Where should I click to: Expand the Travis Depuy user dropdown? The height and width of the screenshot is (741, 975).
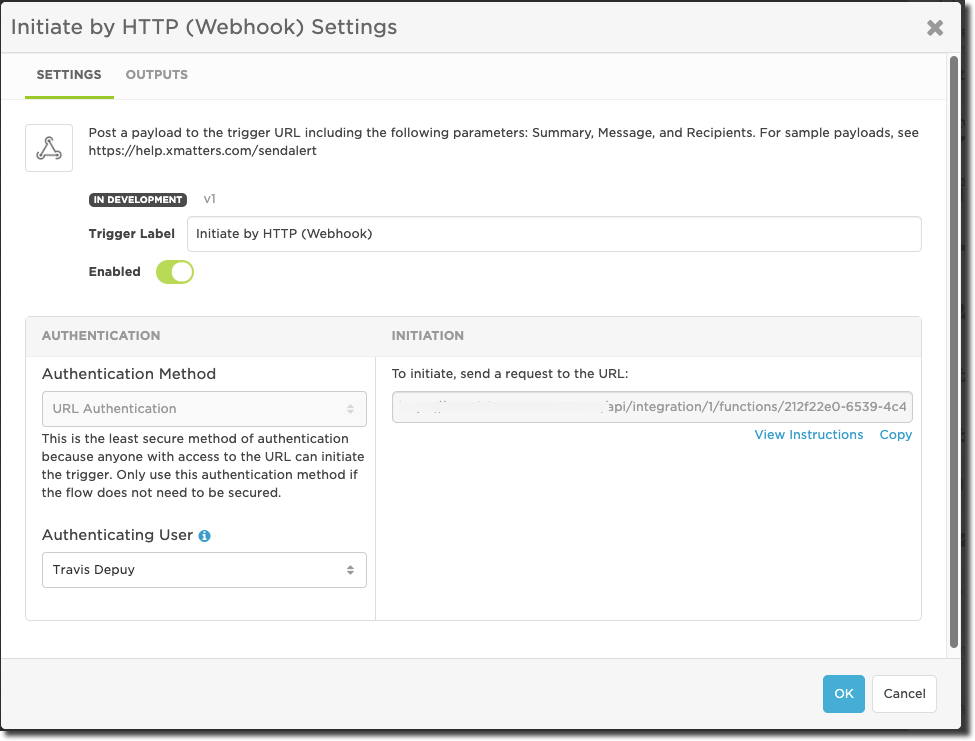204,570
